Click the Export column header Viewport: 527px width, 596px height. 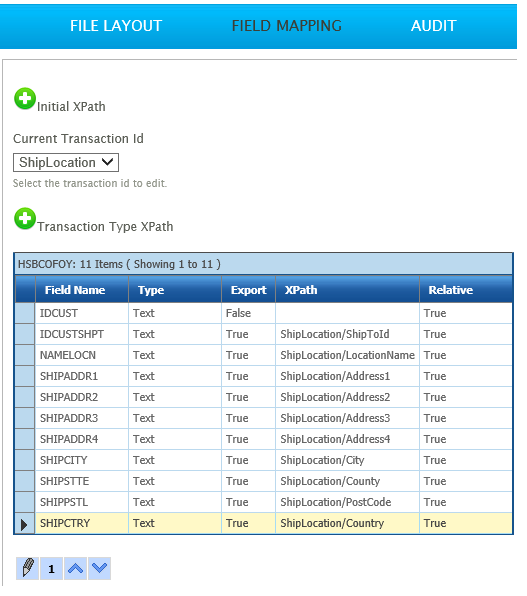248,290
